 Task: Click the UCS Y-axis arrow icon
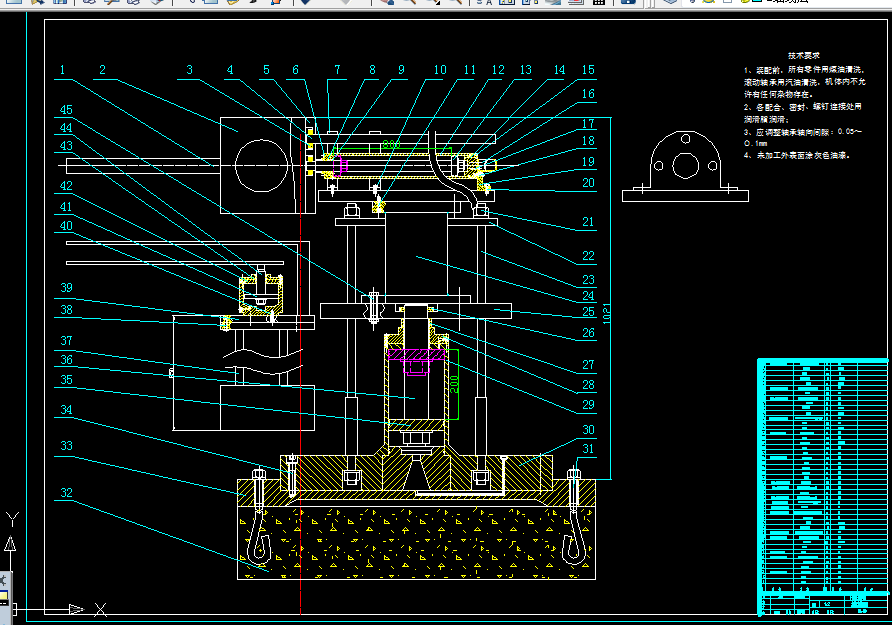[x=10, y=541]
